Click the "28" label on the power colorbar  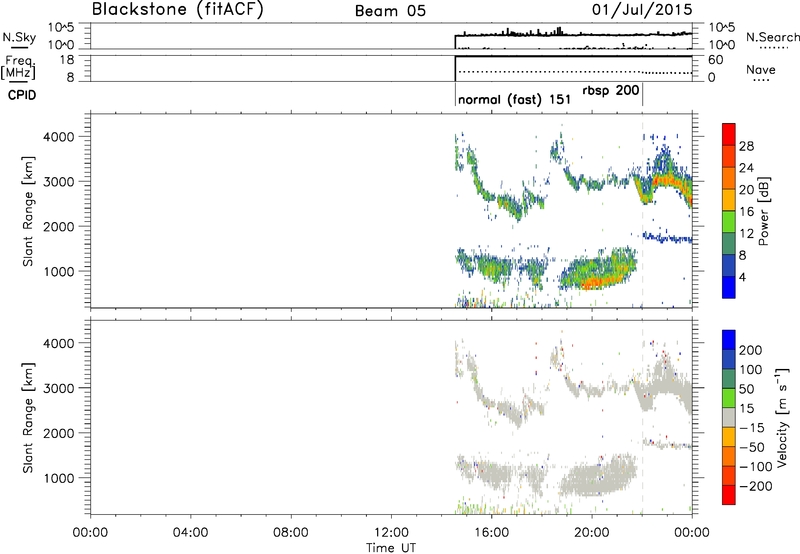click(746, 146)
